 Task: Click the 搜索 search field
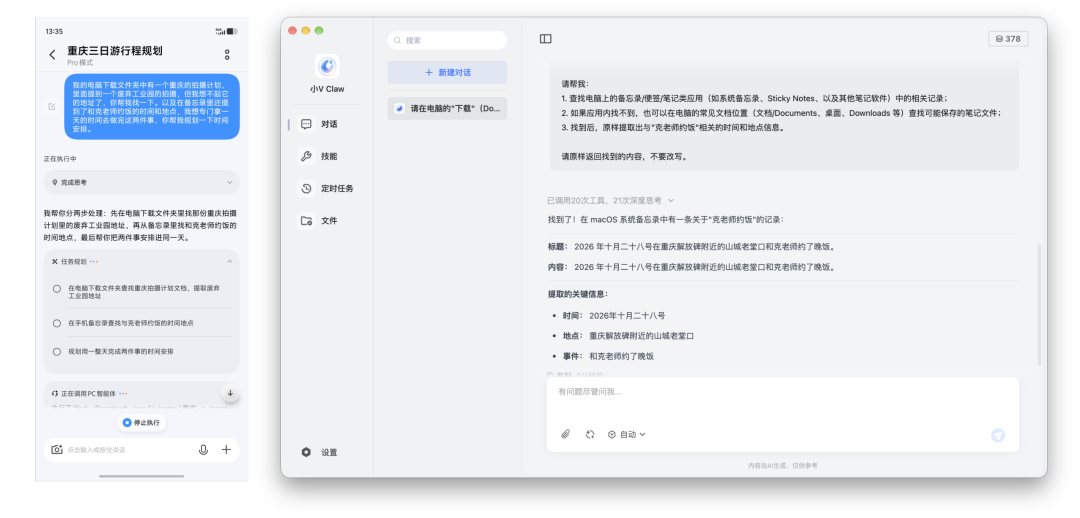pyautogui.click(x=447, y=40)
